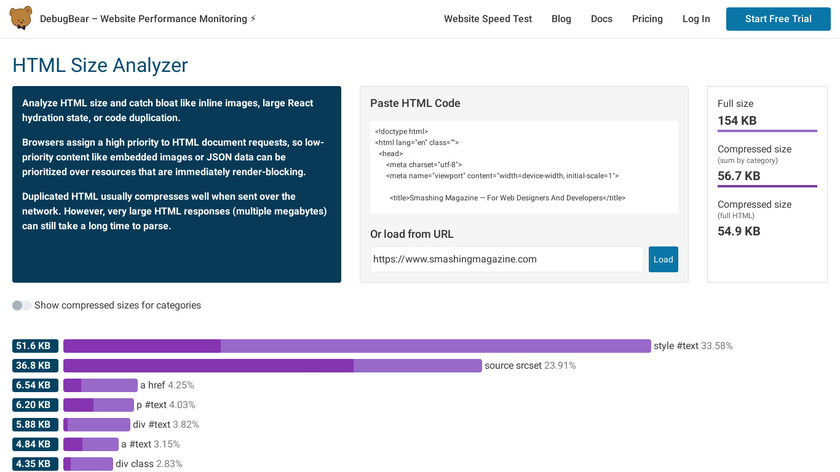This screenshot has height=472, width=840.
Task: Navigate to Pricing
Action: 647,19
